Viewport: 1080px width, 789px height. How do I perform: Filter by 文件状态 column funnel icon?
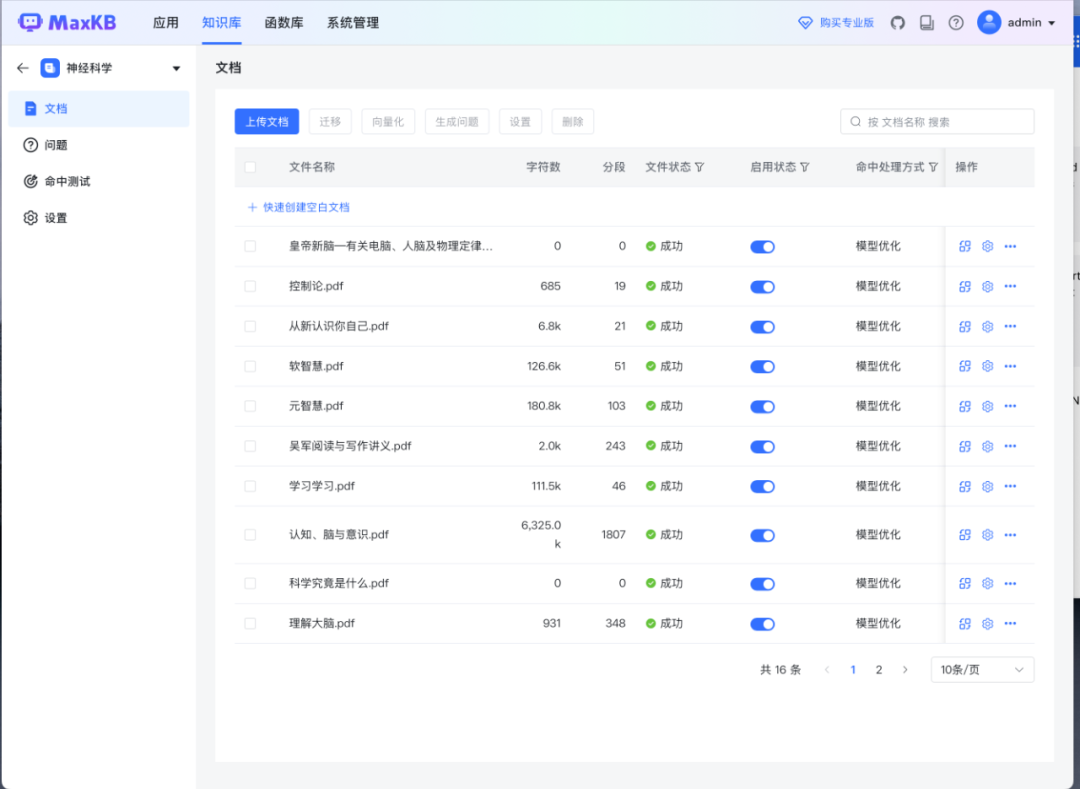point(700,167)
